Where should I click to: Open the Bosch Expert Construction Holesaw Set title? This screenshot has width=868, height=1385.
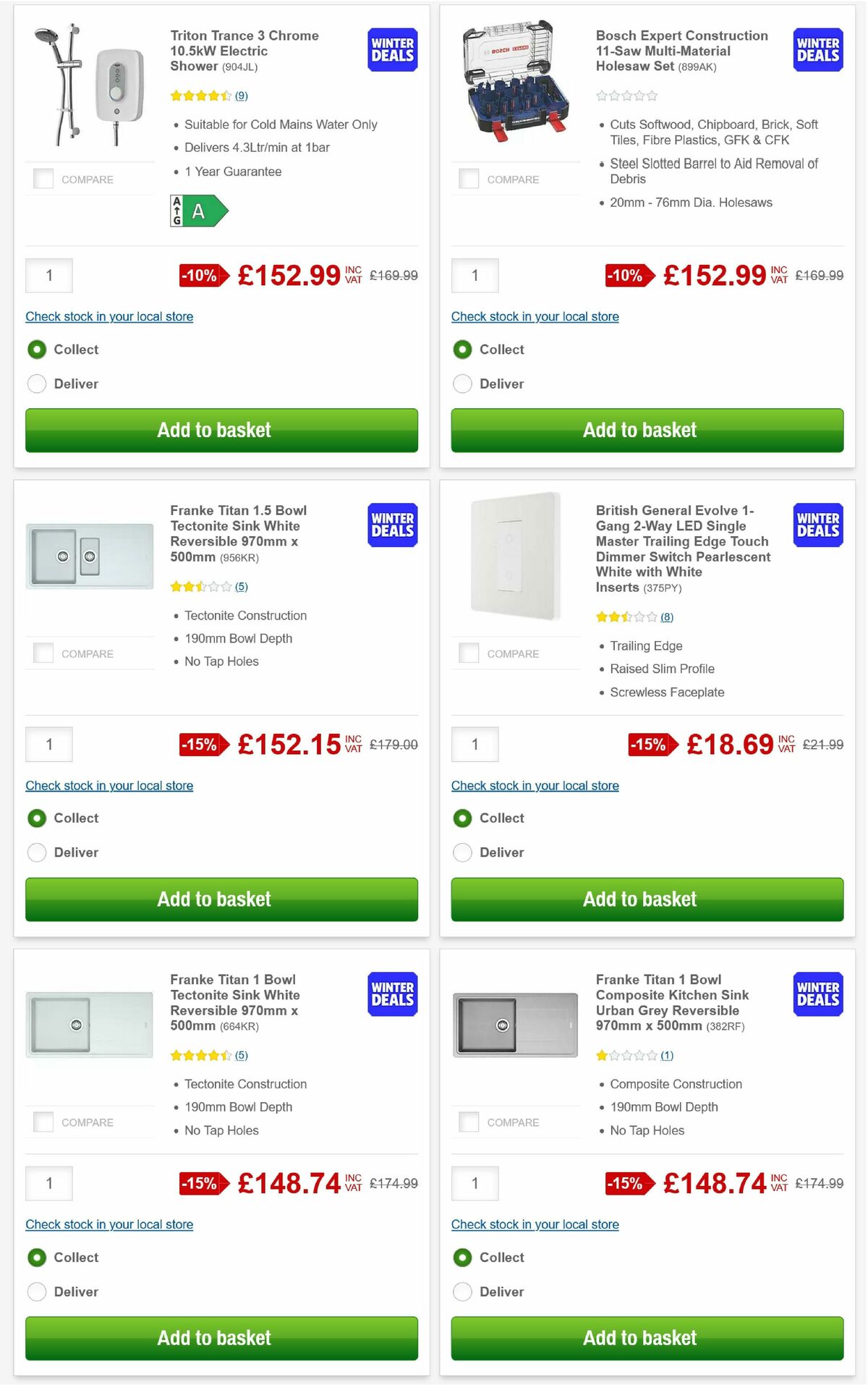(x=681, y=51)
